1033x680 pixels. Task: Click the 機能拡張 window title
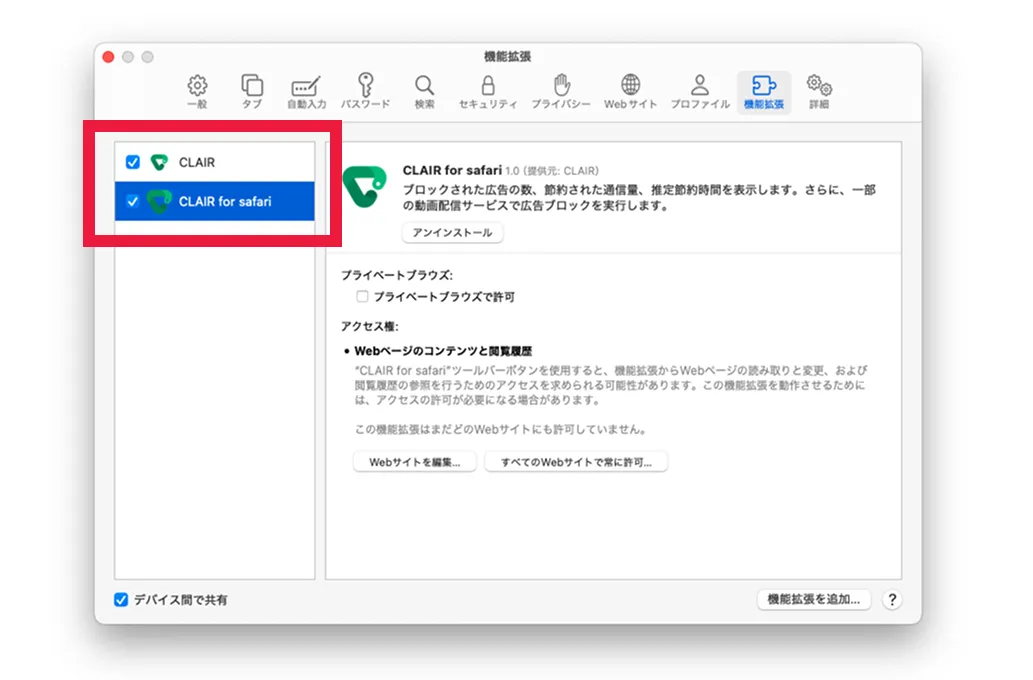click(507, 57)
